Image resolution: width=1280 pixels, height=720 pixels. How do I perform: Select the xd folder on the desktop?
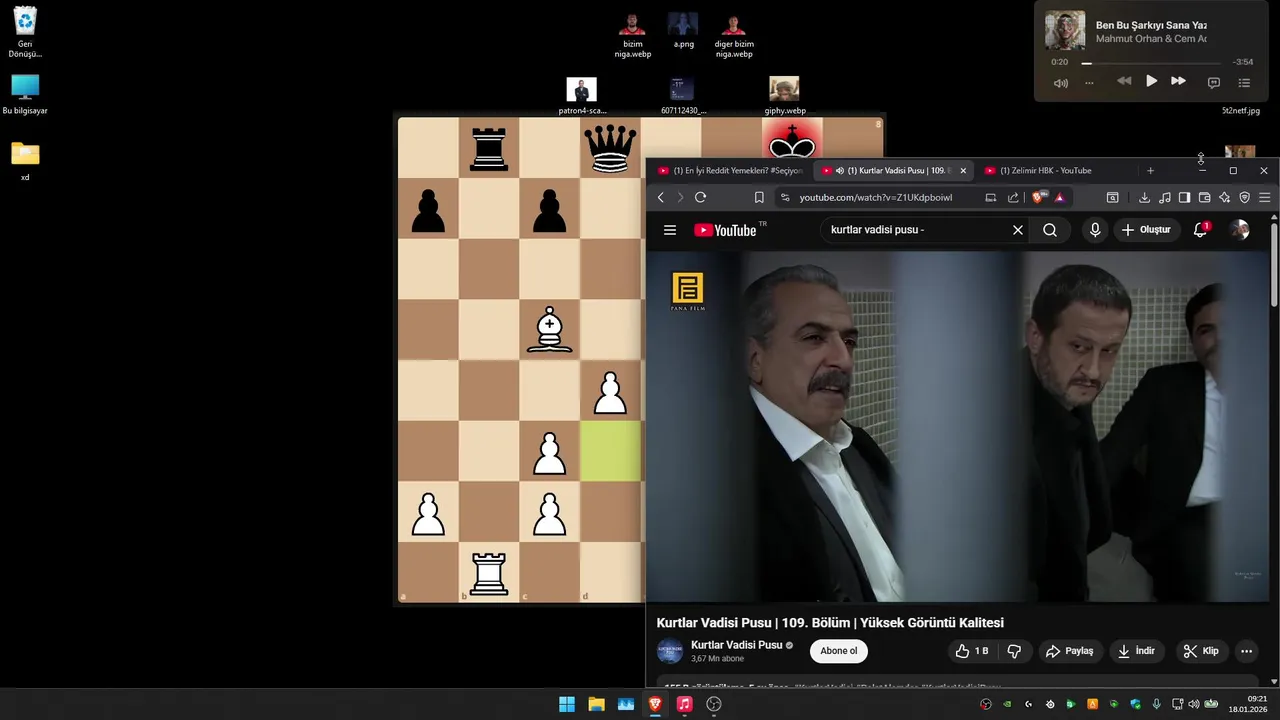tap(25, 161)
